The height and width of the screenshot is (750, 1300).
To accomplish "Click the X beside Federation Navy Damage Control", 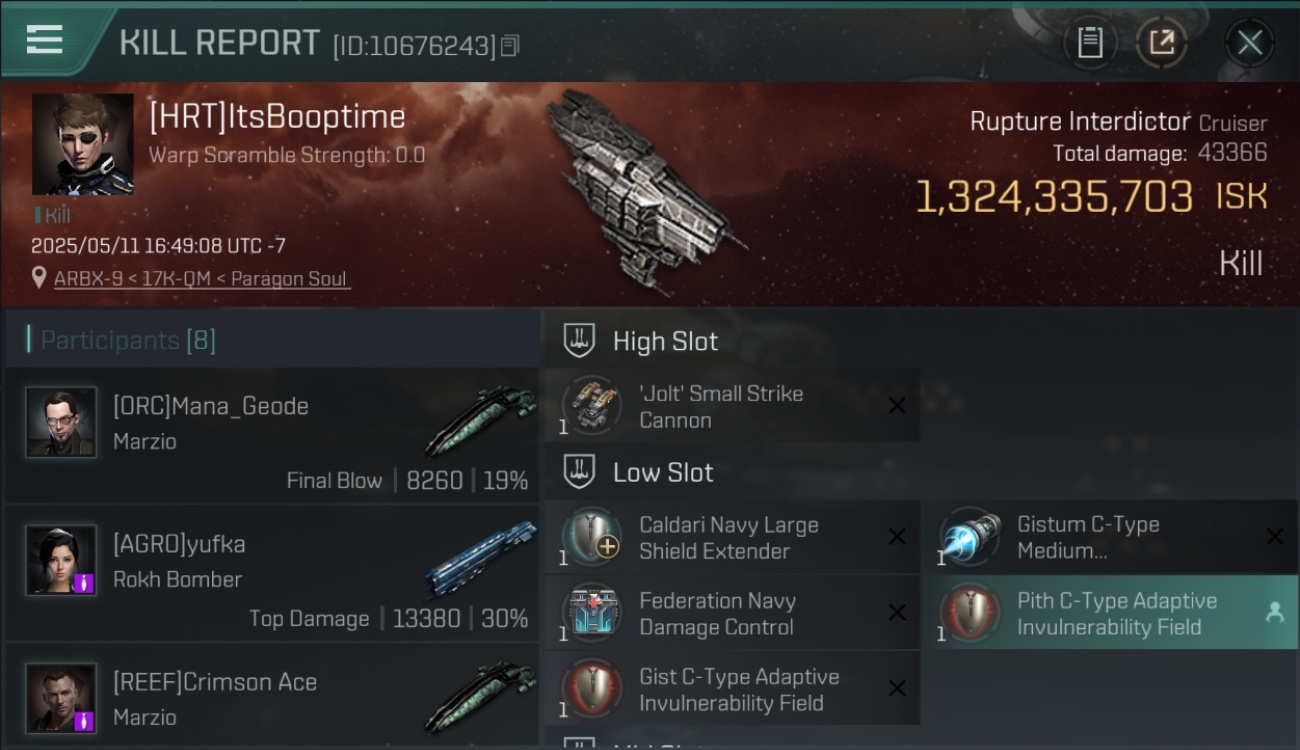I will click(897, 613).
